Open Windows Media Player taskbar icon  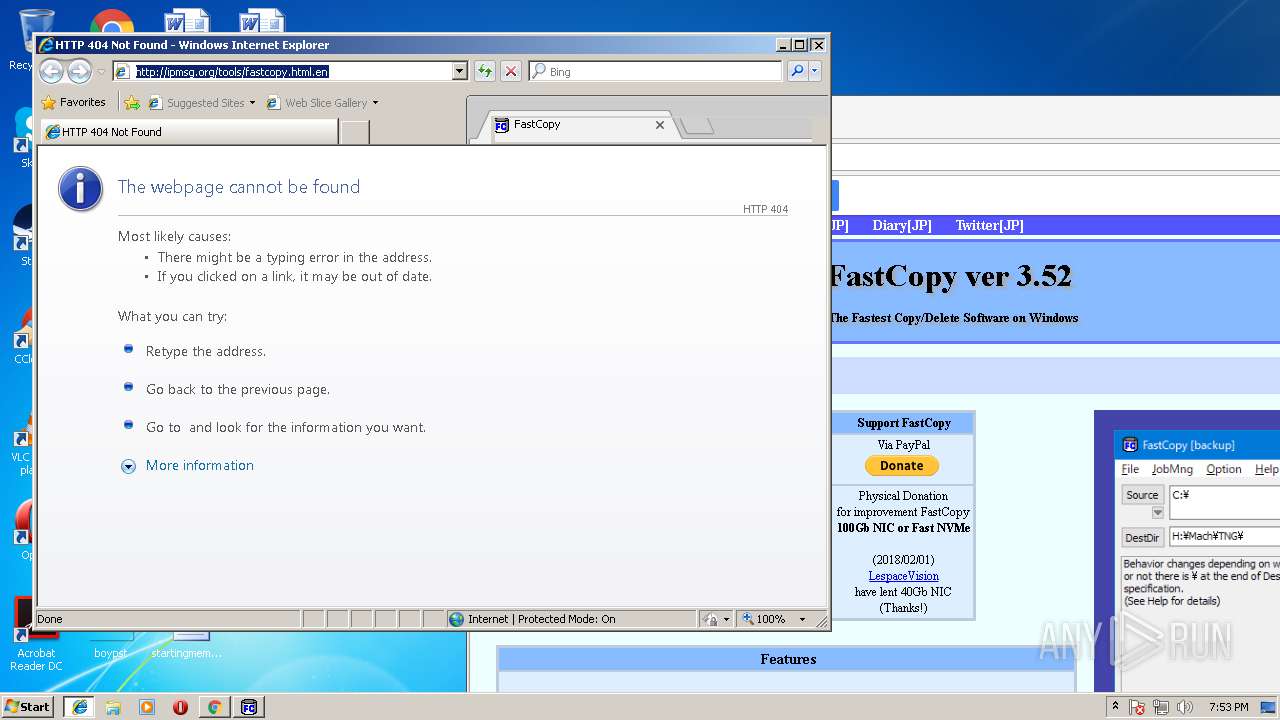click(x=147, y=707)
